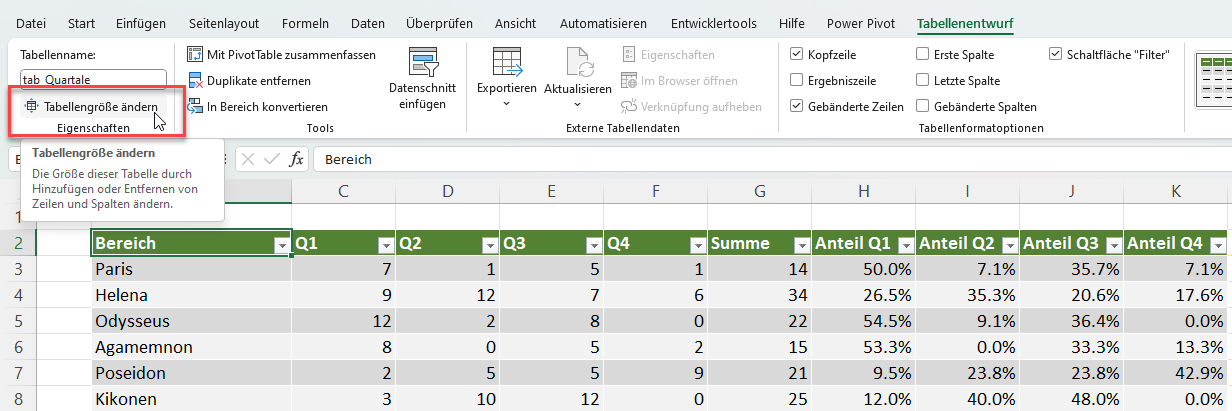Viewport: 1232px width, 411px height.
Task: Select the green table style thumbnail
Action: [1214, 80]
